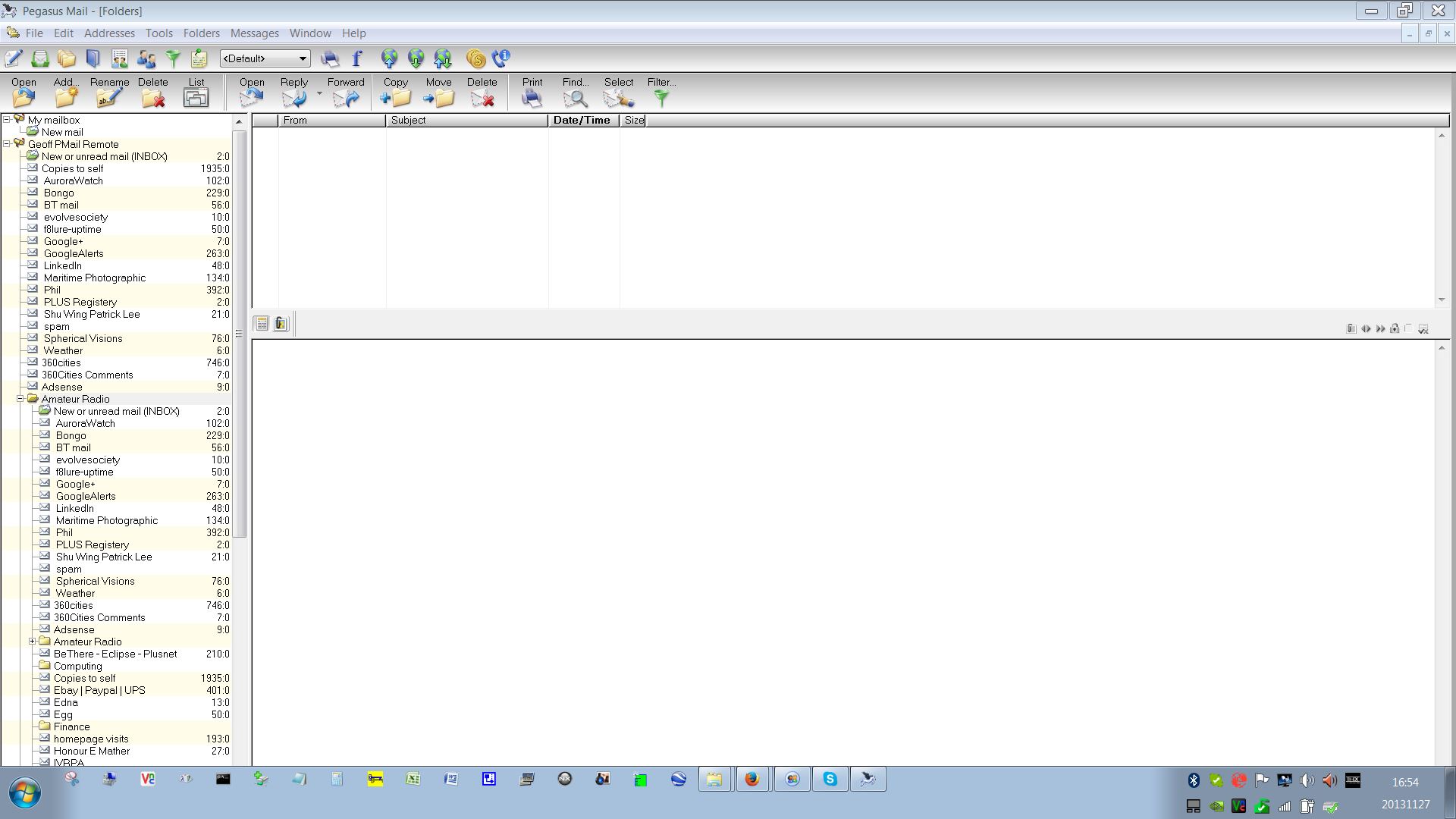This screenshot has width=1456, height=819.
Task: Sort messages by Size column header
Action: [633, 120]
